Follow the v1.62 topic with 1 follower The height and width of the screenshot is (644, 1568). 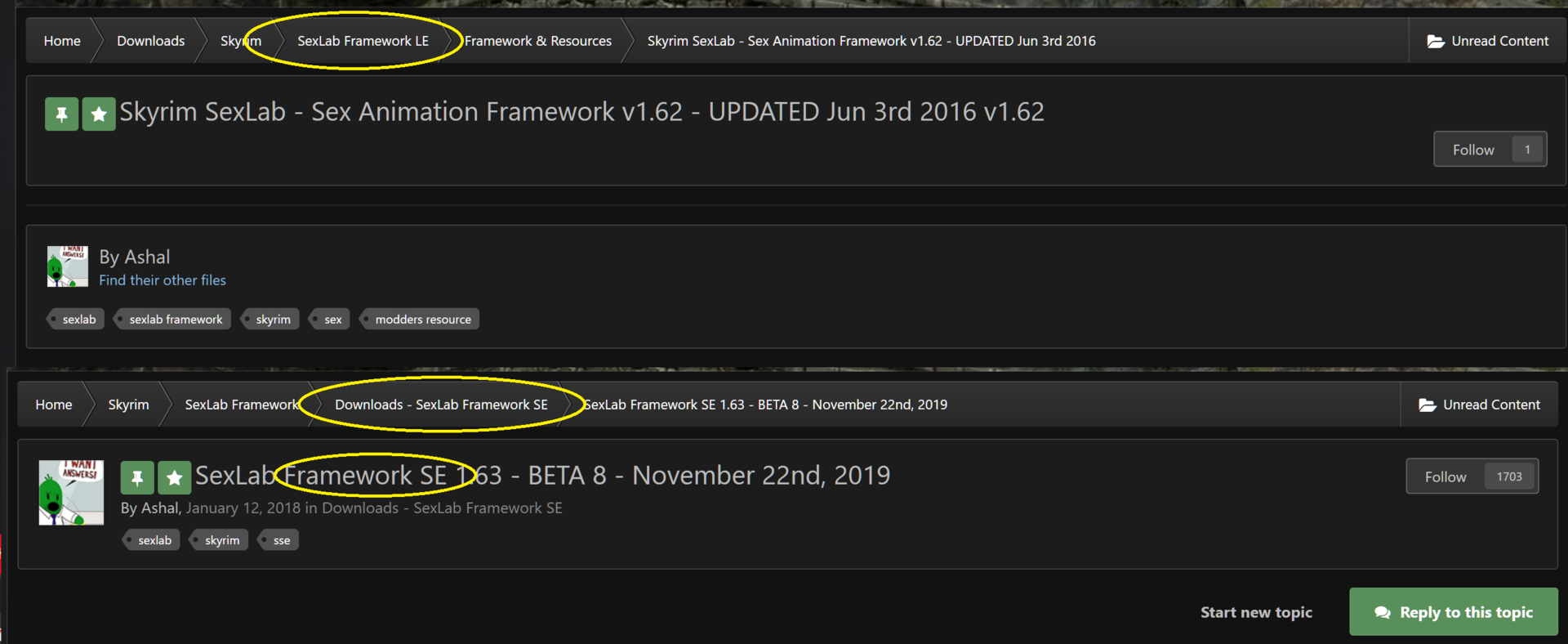click(1472, 150)
